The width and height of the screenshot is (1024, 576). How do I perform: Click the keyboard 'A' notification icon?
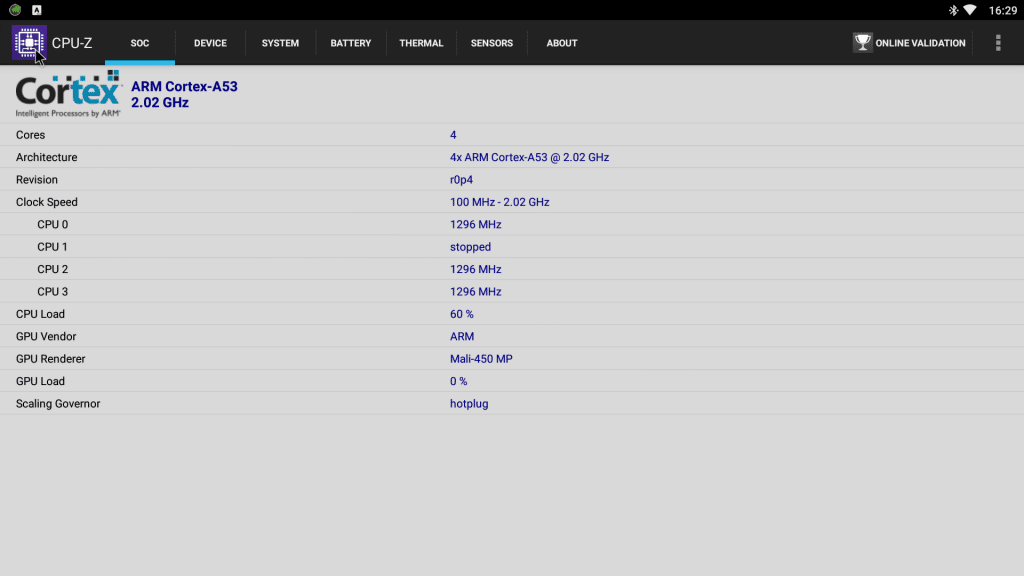(x=36, y=10)
